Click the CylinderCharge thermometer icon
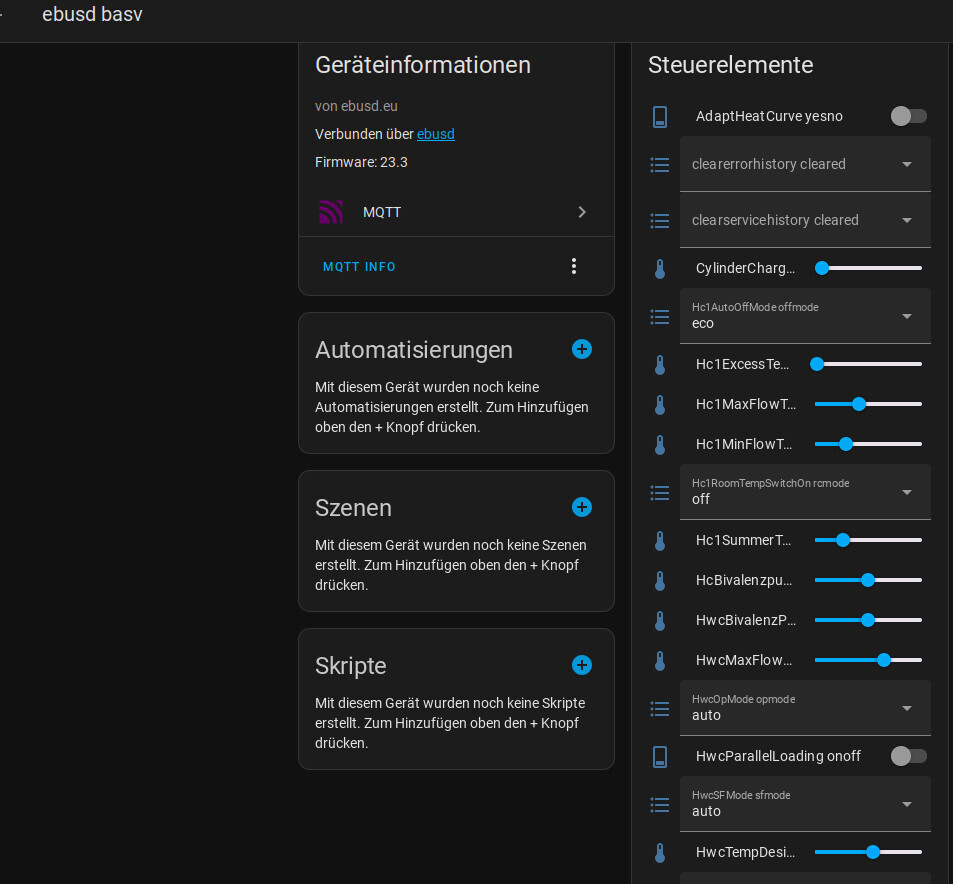Screen dimensions: 953x884 (x=660, y=269)
